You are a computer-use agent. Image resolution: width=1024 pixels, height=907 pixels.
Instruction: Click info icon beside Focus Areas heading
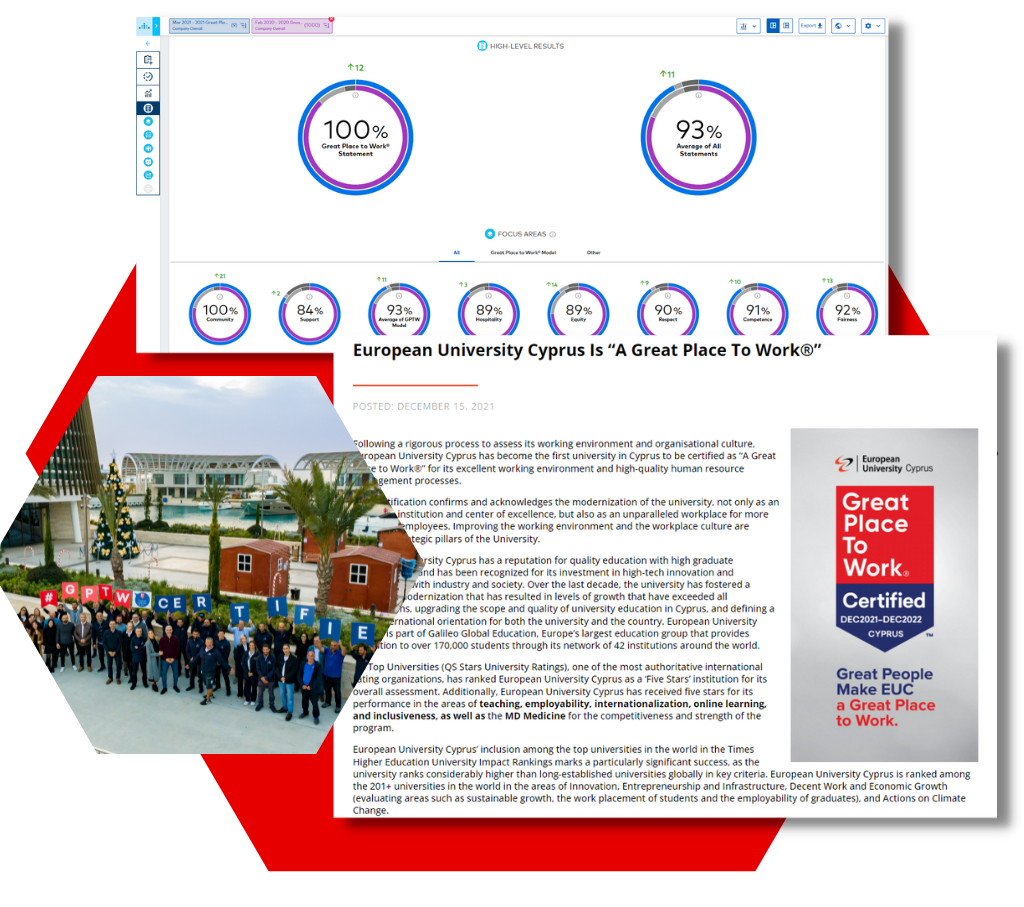click(x=552, y=234)
